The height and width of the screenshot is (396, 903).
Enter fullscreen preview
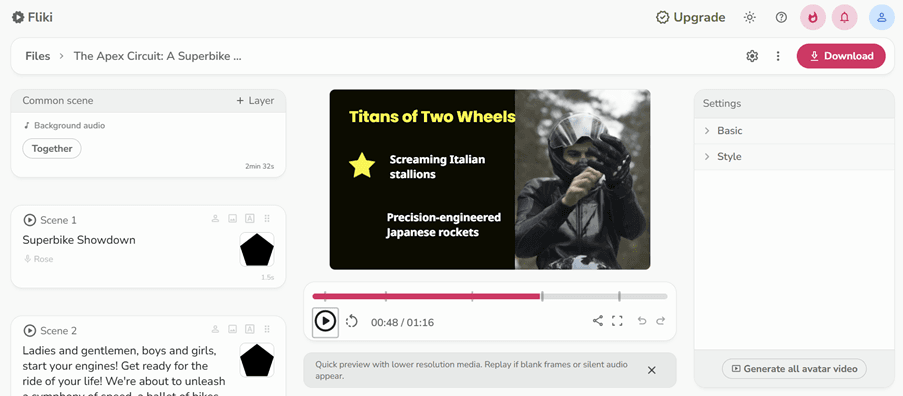pos(617,321)
